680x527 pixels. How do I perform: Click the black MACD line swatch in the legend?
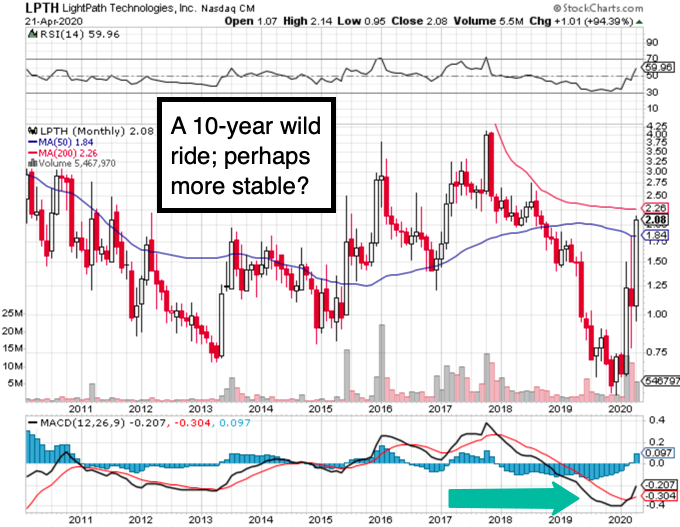pos(33,423)
